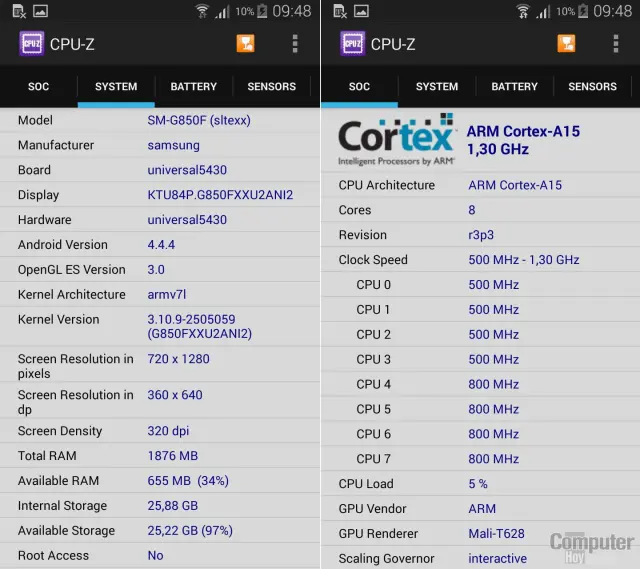Screen dimensions: 640x569
Task: Select the GPU Renderer Mali-T628 row
Action: click(x=480, y=534)
